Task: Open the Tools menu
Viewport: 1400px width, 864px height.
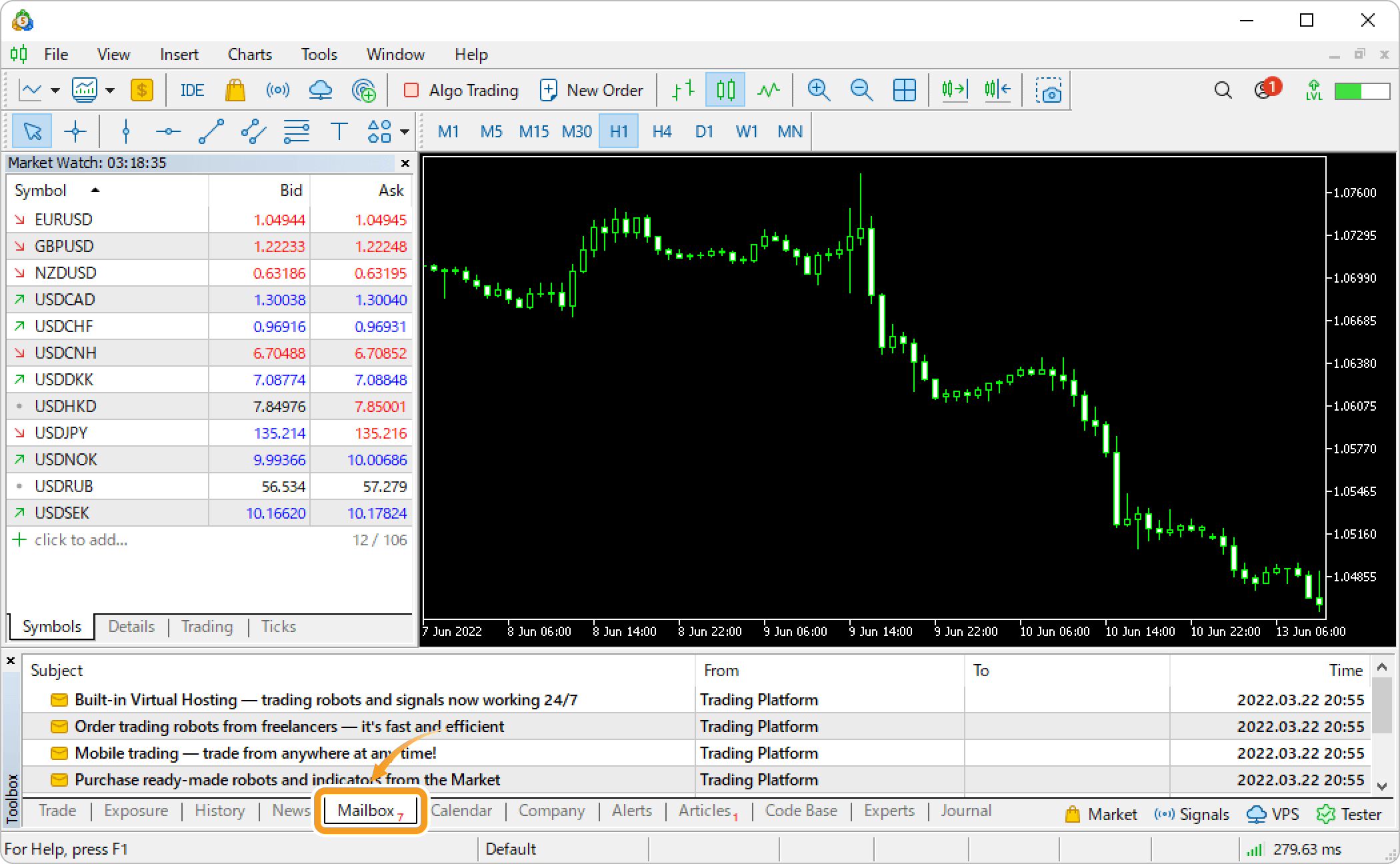Action: tap(318, 53)
